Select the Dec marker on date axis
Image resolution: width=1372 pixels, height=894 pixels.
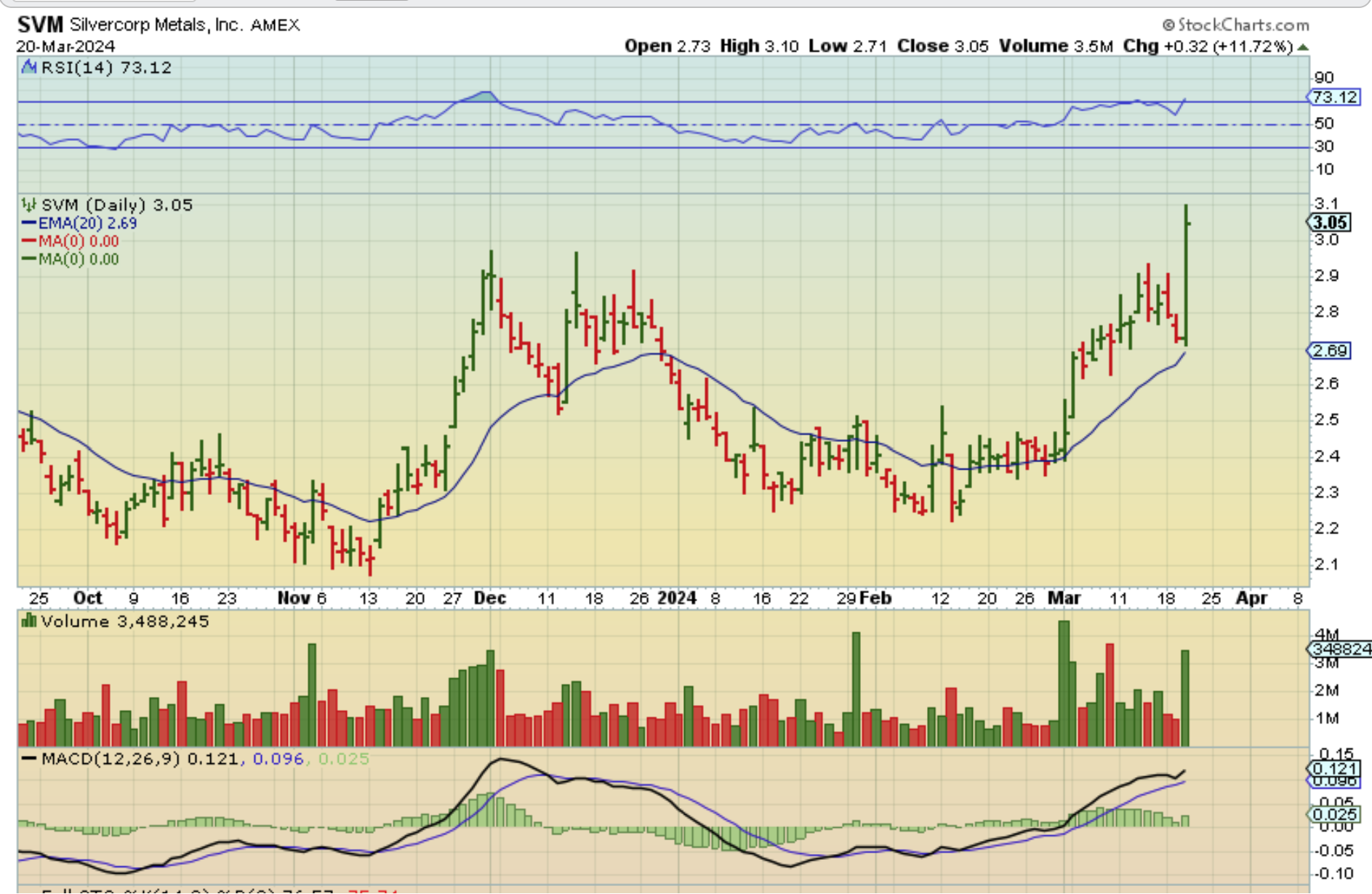tap(489, 598)
